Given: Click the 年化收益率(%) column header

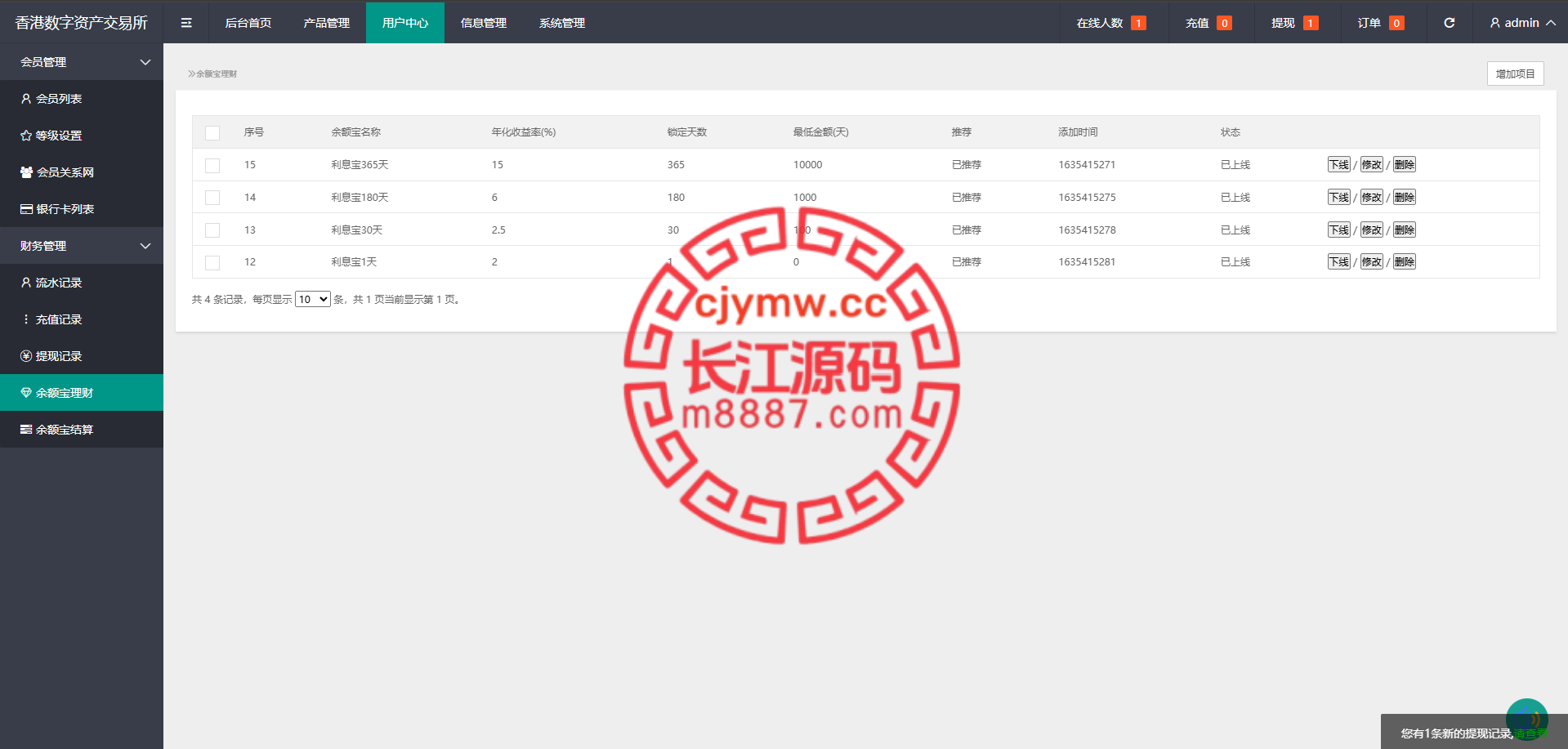Looking at the screenshot, I should coord(524,132).
